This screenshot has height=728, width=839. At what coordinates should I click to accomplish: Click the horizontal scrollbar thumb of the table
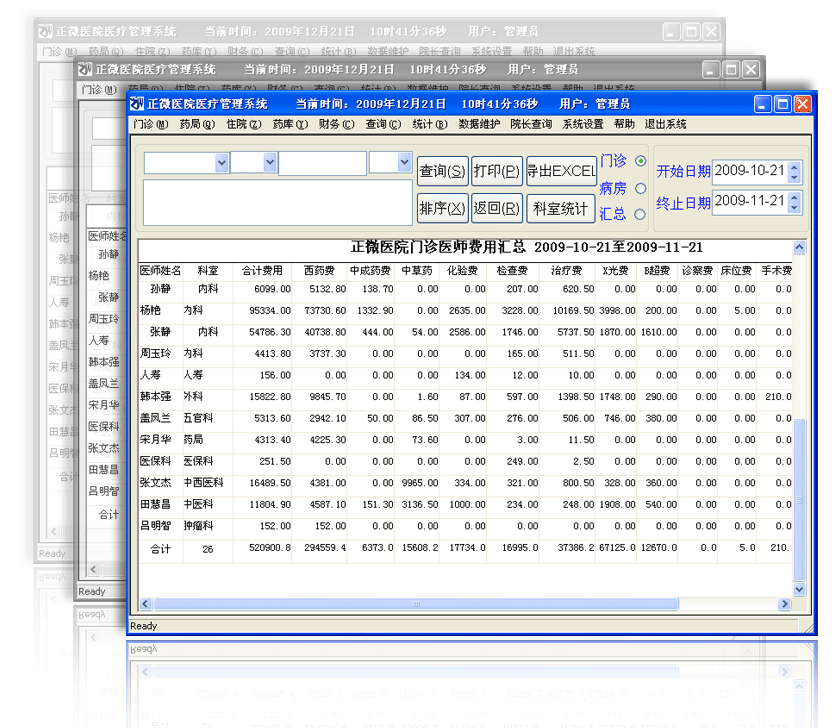point(416,604)
